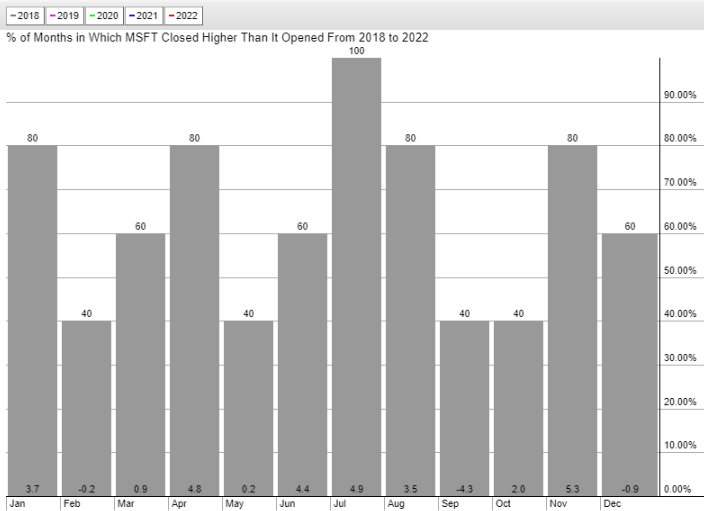The width and height of the screenshot is (704, 511).
Task: Select the October bar in chart
Action: (x=519, y=408)
